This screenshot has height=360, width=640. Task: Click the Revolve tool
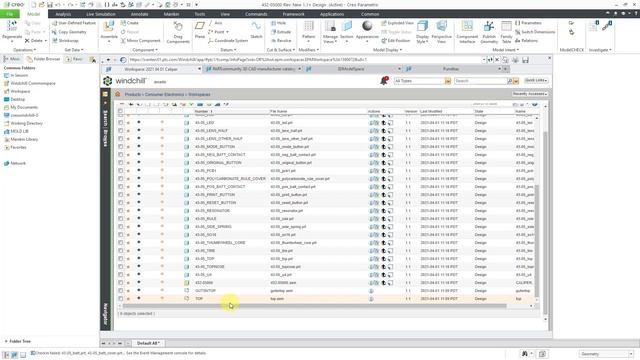281,41
